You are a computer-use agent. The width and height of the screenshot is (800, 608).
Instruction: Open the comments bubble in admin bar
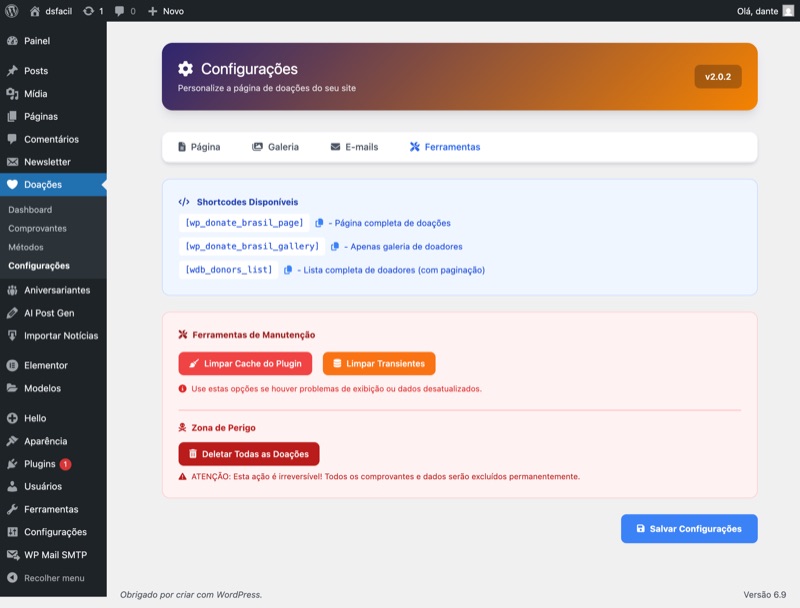point(125,11)
